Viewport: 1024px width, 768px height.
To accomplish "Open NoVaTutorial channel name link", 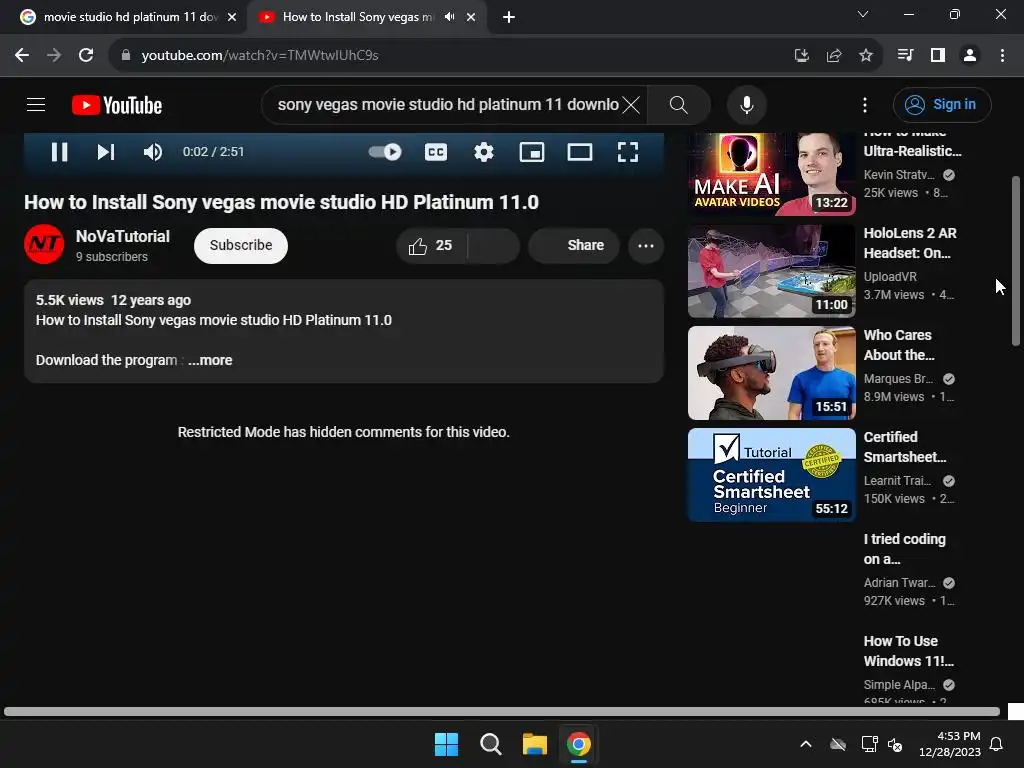I will [x=123, y=236].
